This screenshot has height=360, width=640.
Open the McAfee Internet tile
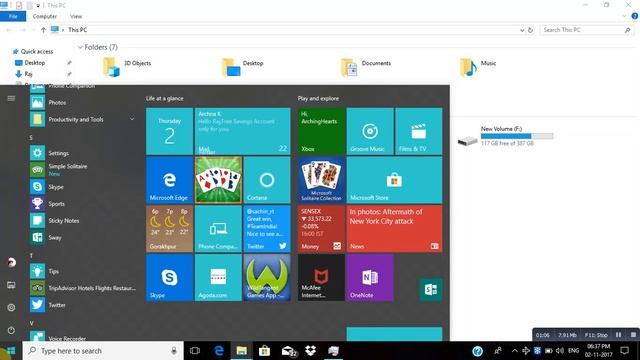(x=321, y=278)
